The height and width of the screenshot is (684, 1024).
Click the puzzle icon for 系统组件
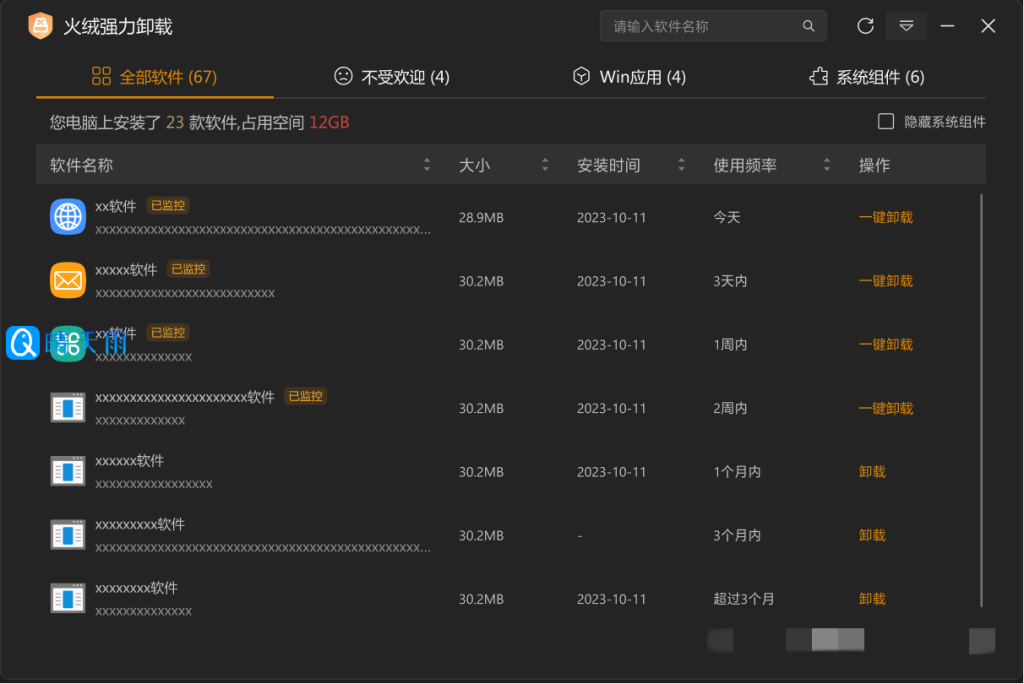pos(818,77)
